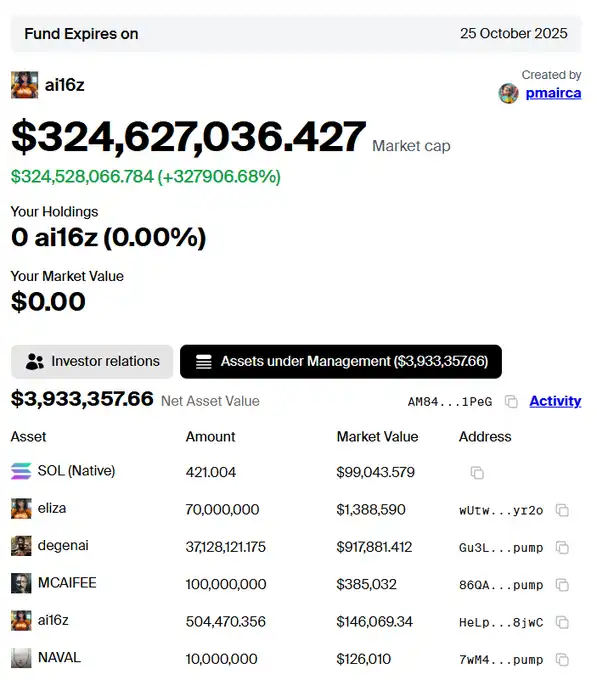Copy the SOL (Native) address
Screen dimensions: 597x680
[477, 472]
